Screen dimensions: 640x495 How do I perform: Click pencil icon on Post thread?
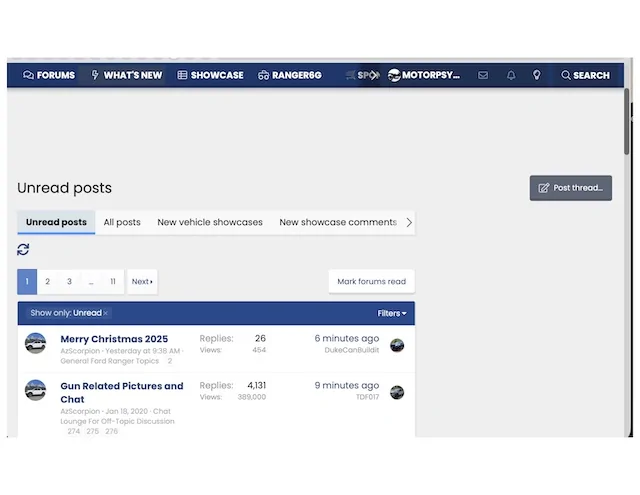pos(544,188)
